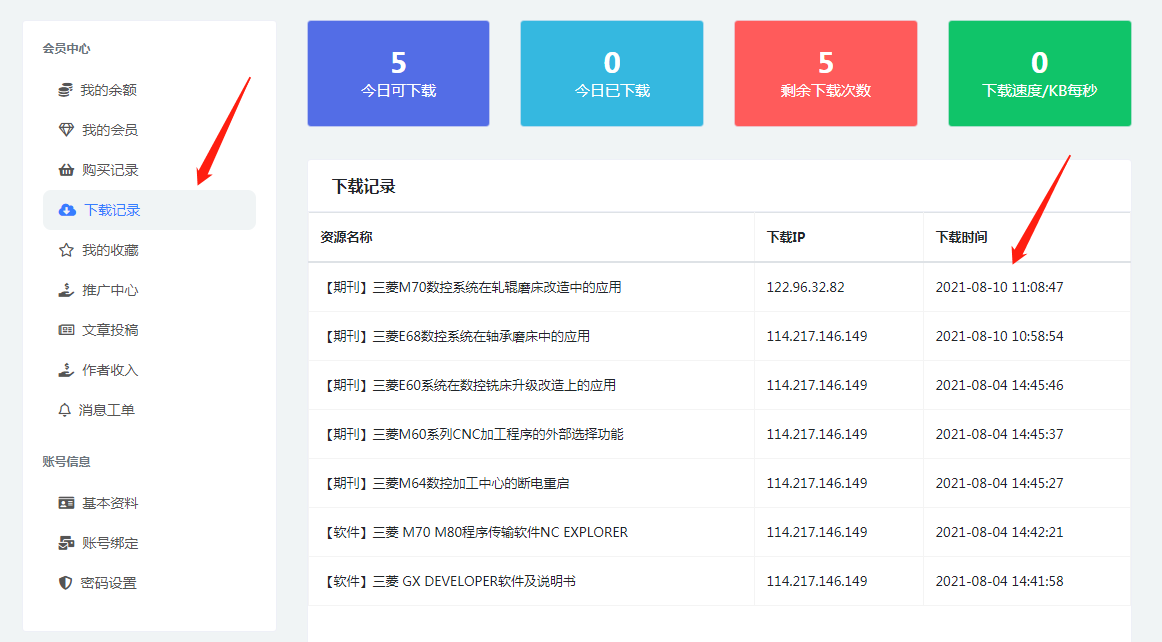Click timestamp 2021-08-04 14:42:21
The image size is (1162, 642).
click(x=999, y=532)
